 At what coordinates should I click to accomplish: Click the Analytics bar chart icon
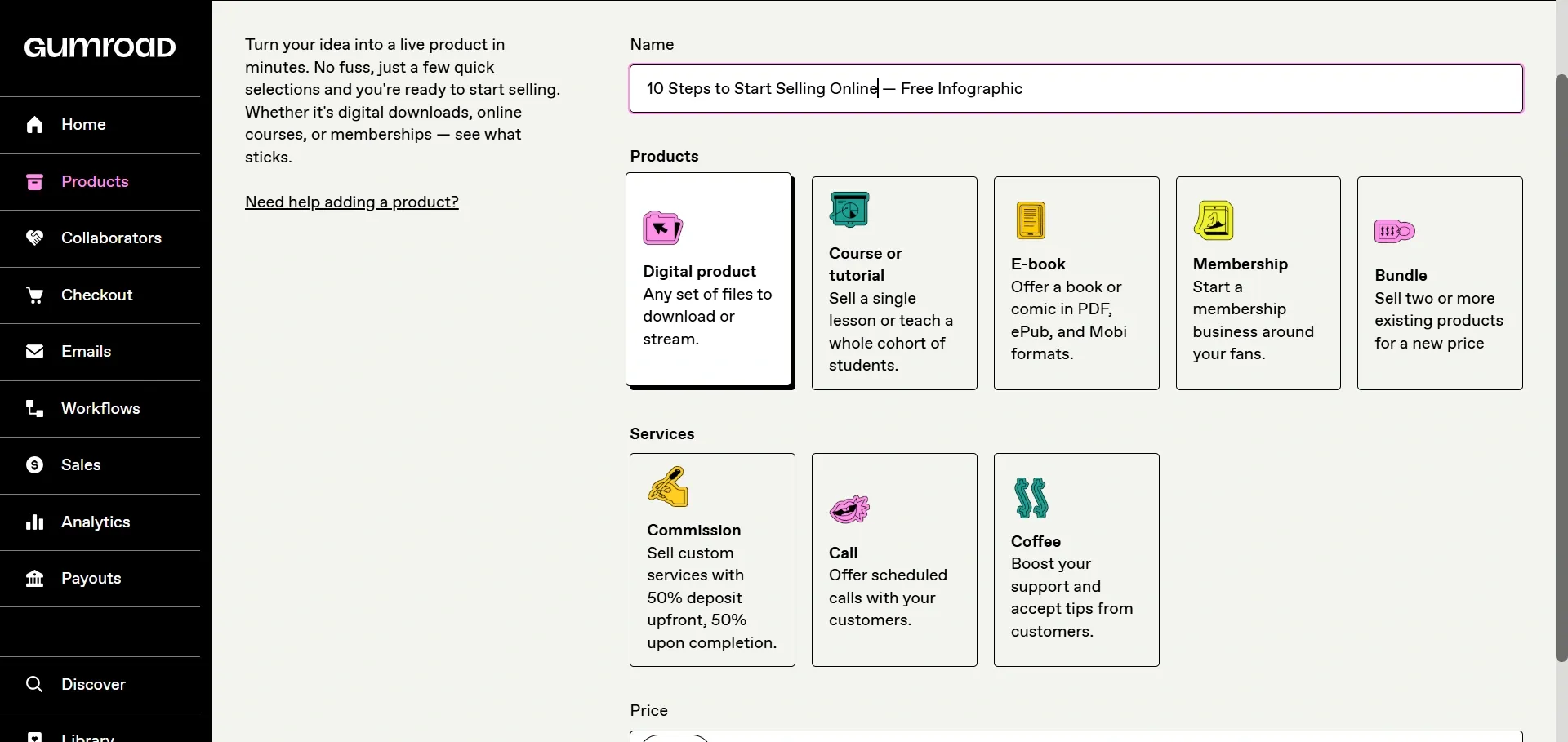click(34, 522)
